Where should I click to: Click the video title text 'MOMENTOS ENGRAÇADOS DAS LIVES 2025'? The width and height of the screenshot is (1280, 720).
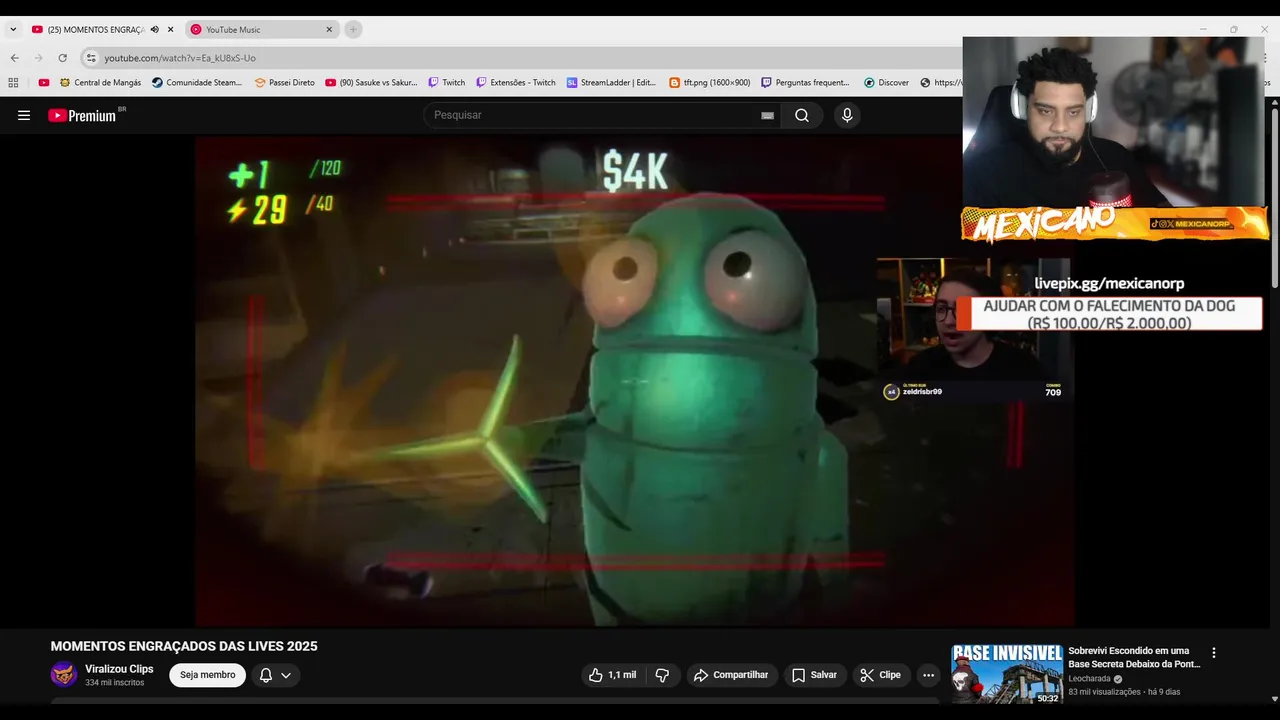(184, 646)
